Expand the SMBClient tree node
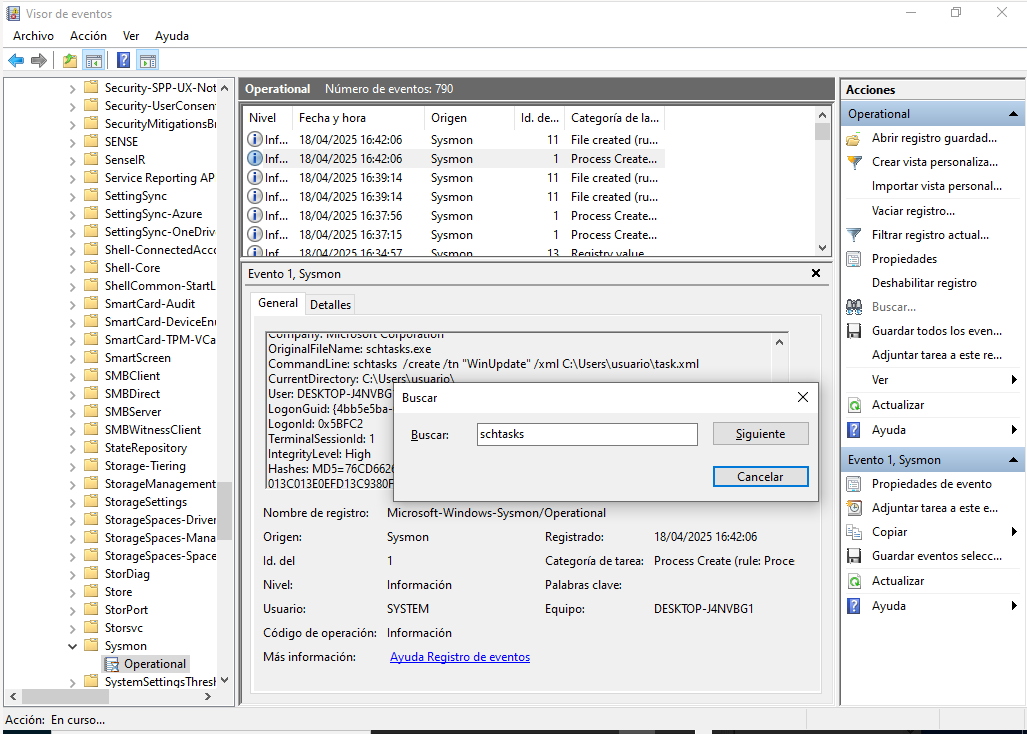Image resolution: width=1027 pixels, height=734 pixels. pyautogui.click(x=73, y=376)
